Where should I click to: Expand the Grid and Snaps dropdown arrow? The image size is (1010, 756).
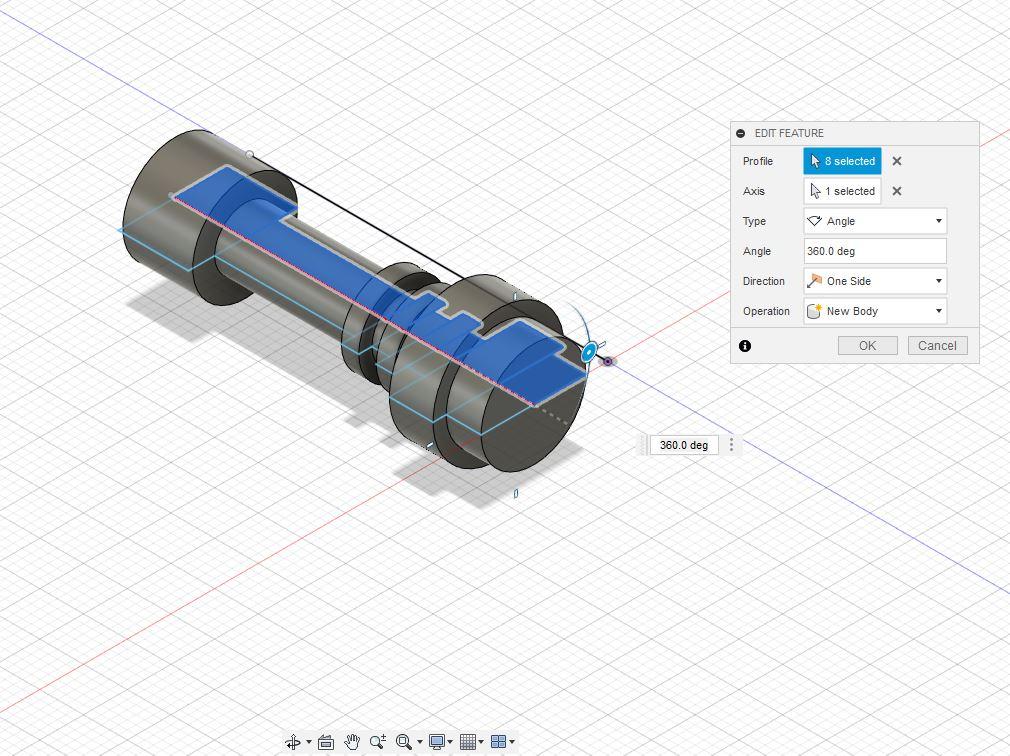click(481, 742)
